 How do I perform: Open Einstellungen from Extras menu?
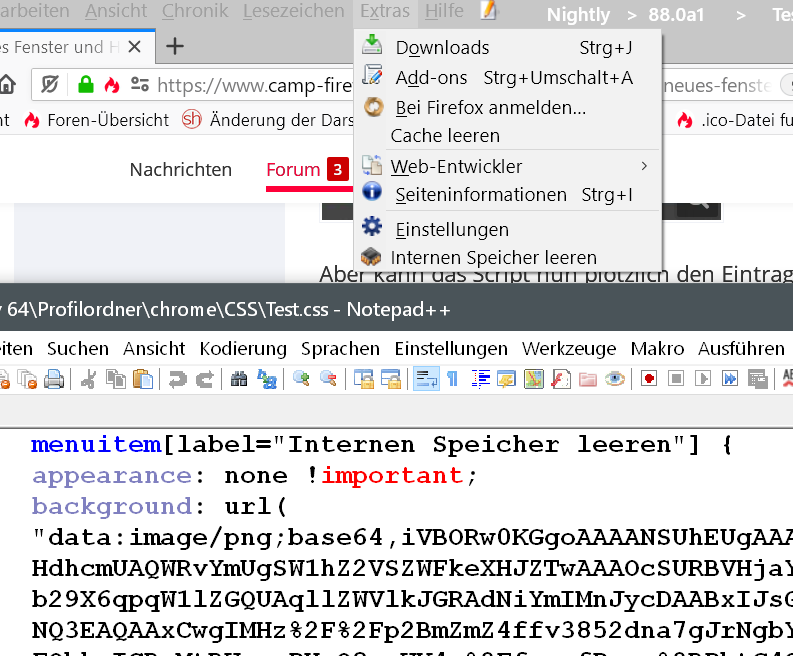click(508, 229)
